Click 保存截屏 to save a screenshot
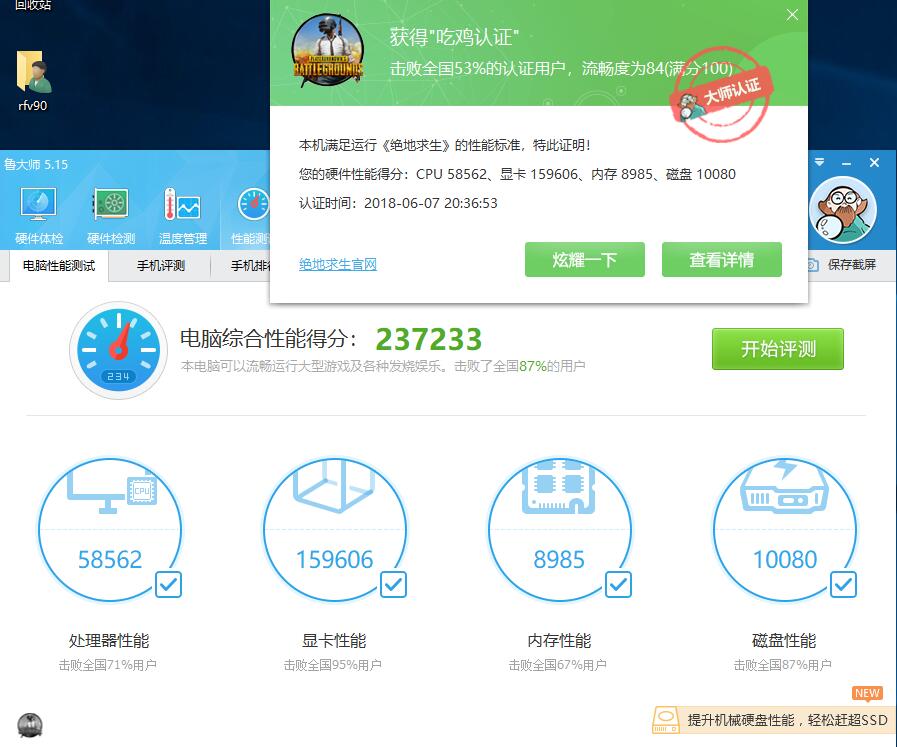The height and width of the screenshot is (747, 897). pos(851,265)
